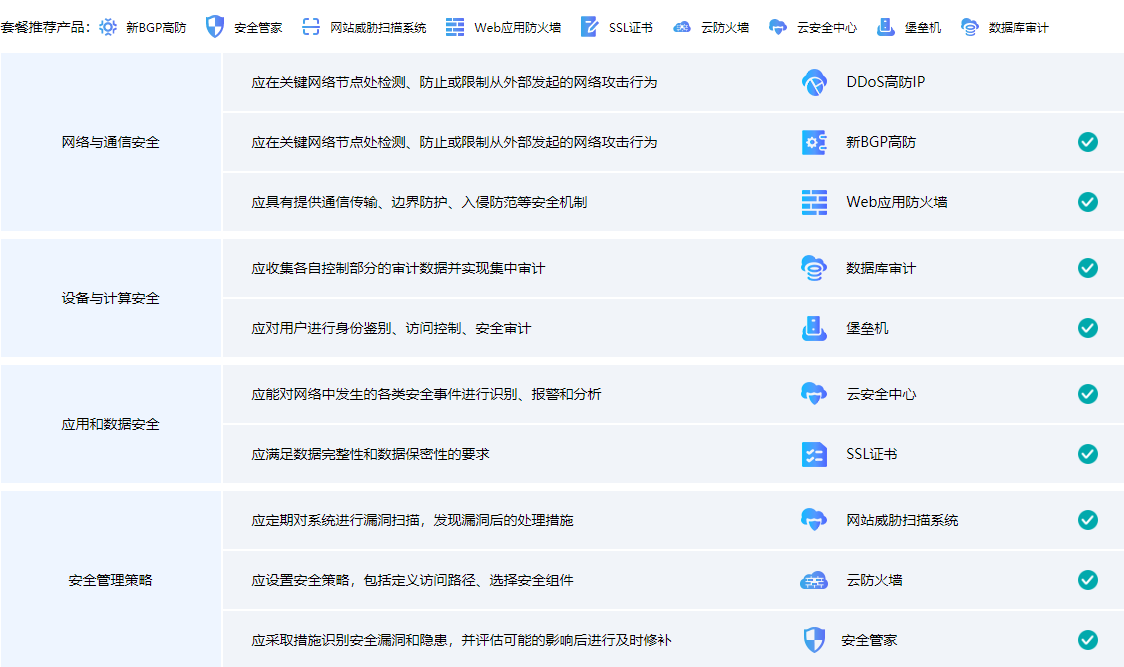Select the 设备与计算安全 category cell
This screenshot has width=1124, height=667.
pos(110,298)
